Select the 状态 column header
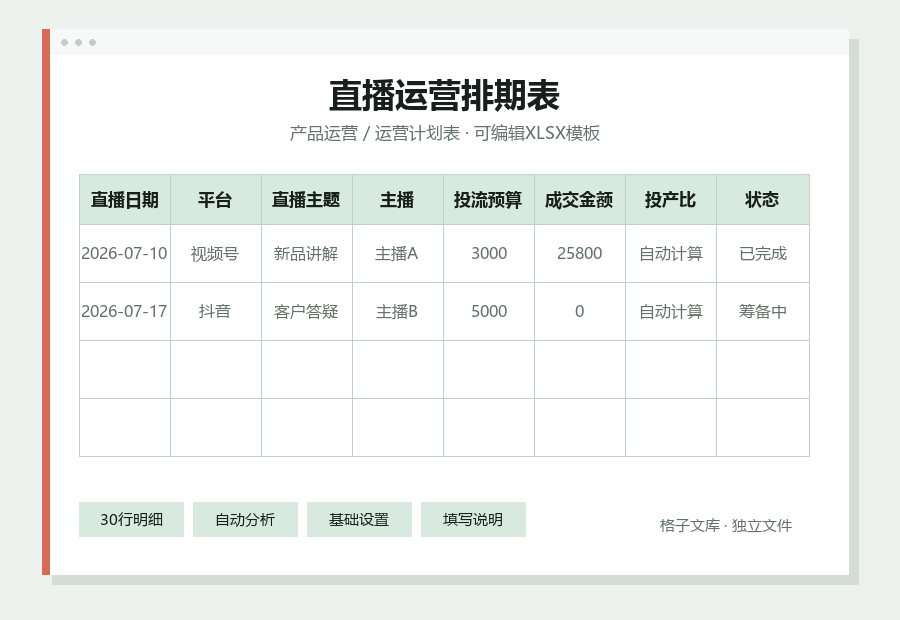This screenshot has width=900, height=620. pyautogui.click(x=763, y=200)
